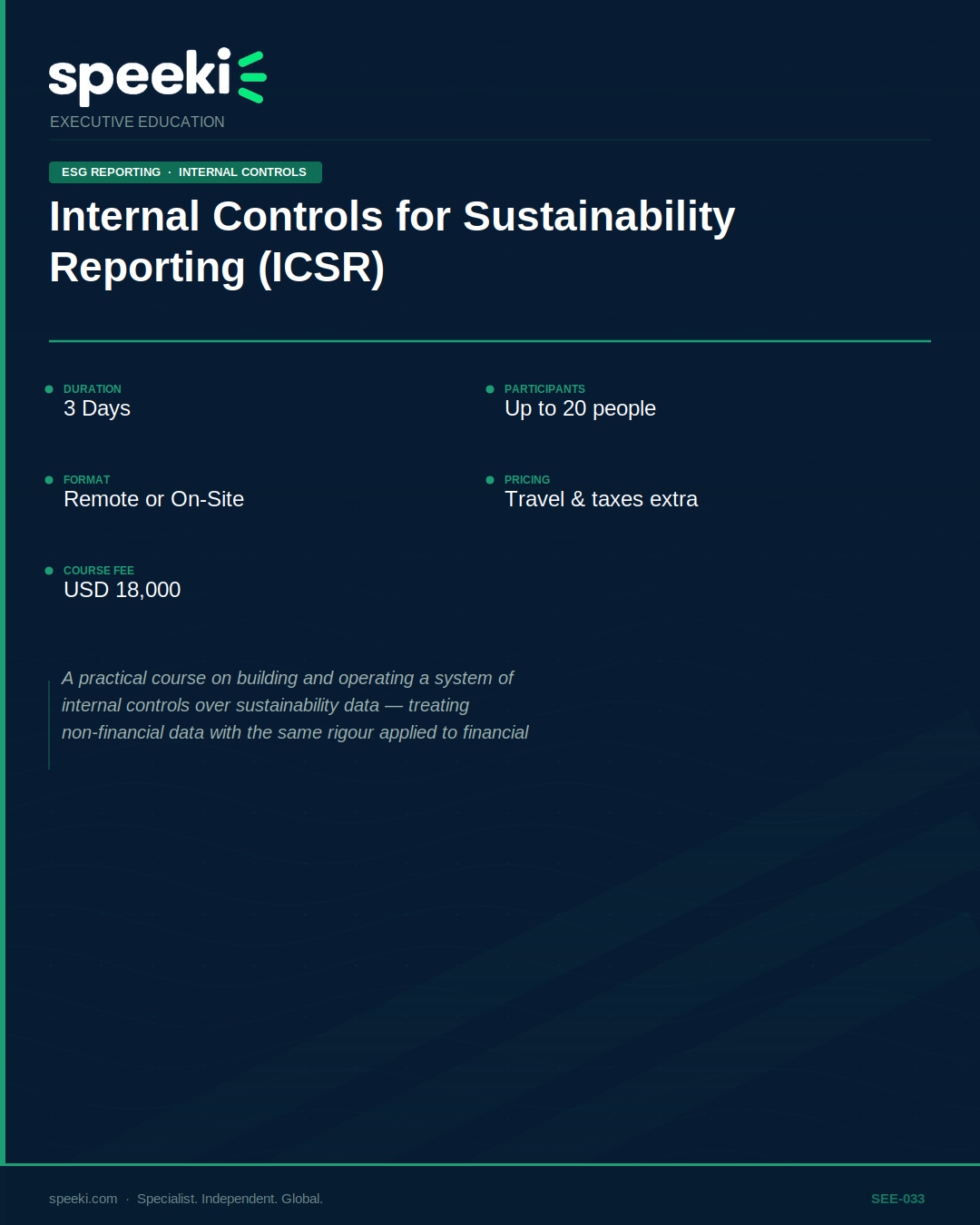The height and width of the screenshot is (1225, 980).
Task: Select the EXECUTIVE EDUCATION wordmark
Action: tap(137, 122)
